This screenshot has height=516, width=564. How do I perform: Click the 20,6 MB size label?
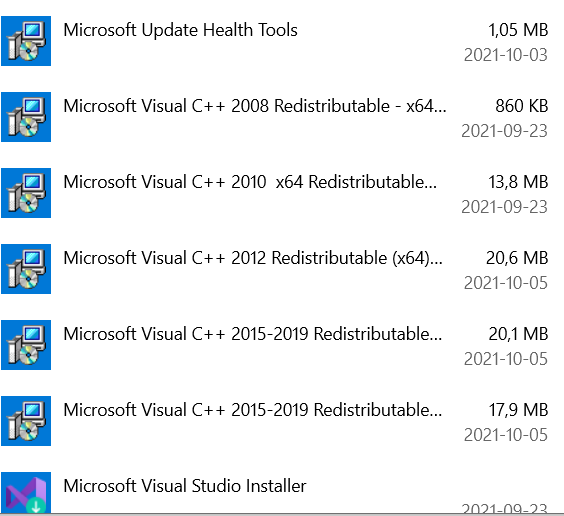click(517, 258)
